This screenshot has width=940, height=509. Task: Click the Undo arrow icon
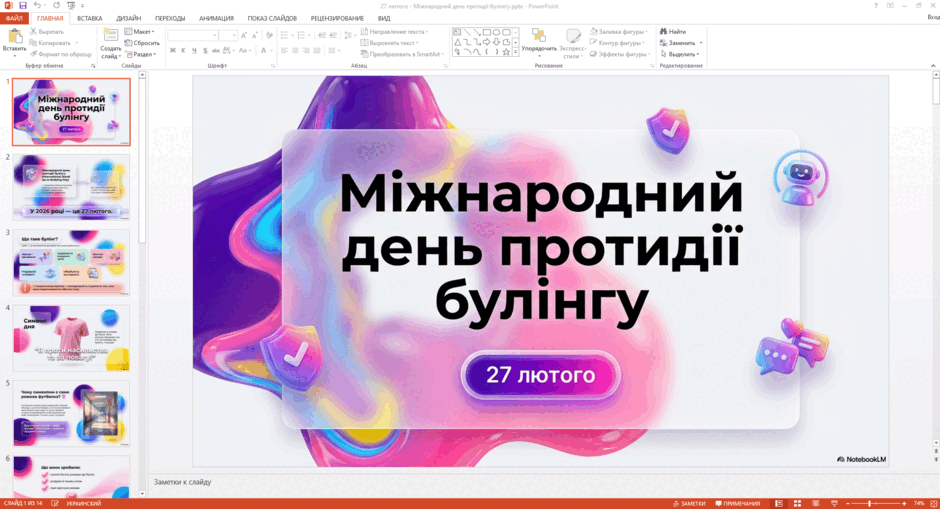click(x=37, y=5)
